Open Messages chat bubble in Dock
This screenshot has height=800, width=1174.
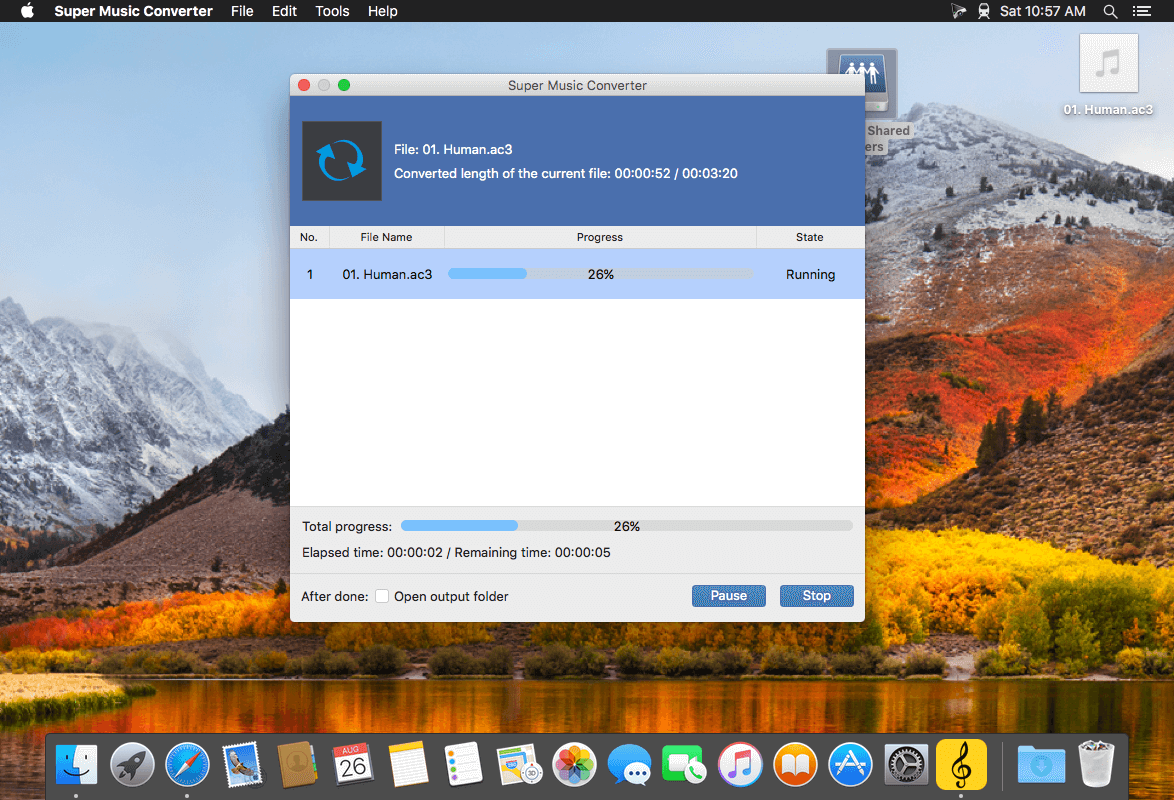pyautogui.click(x=629, y=765)
